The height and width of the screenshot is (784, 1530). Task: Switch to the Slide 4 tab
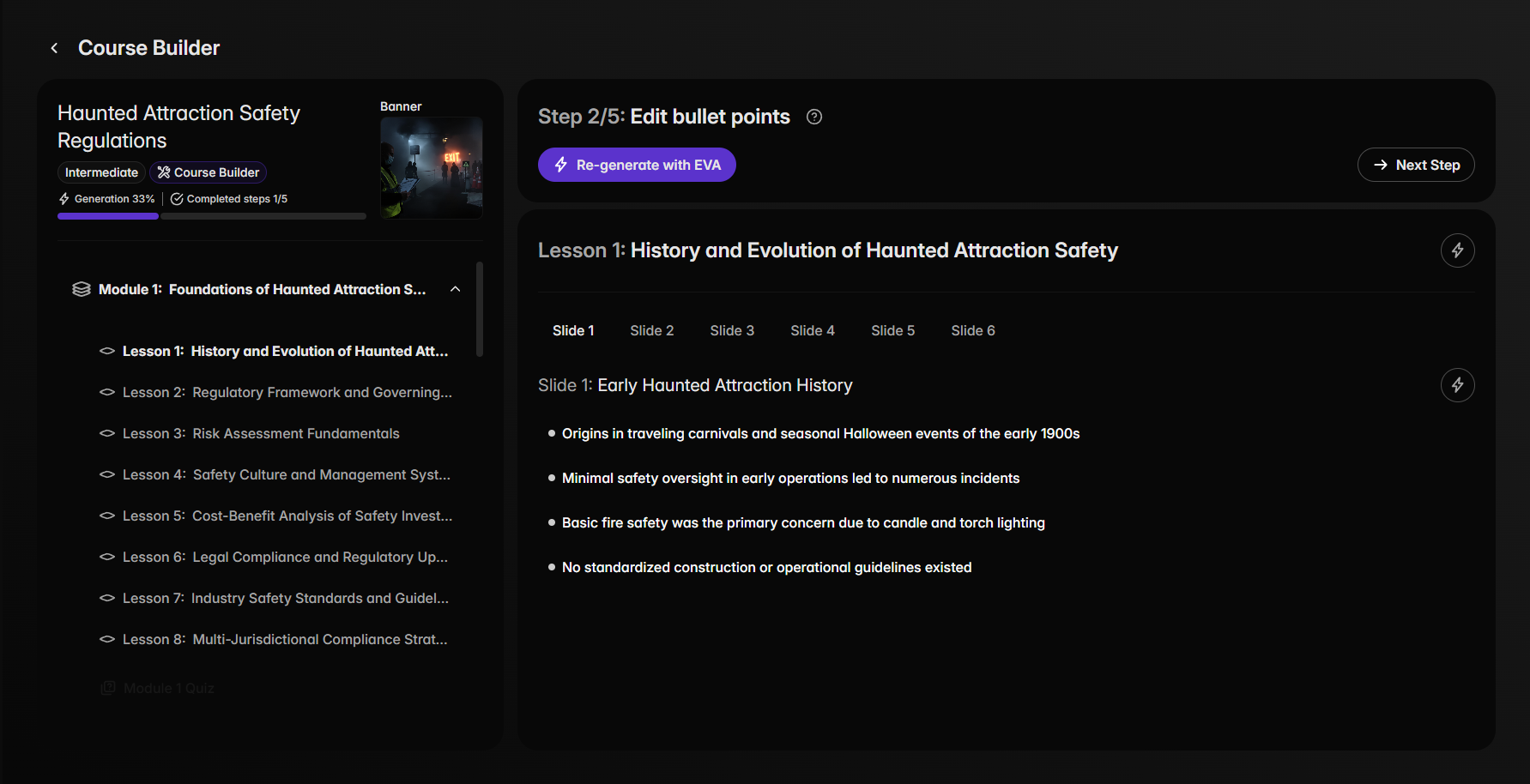click(x=813, y=330)
